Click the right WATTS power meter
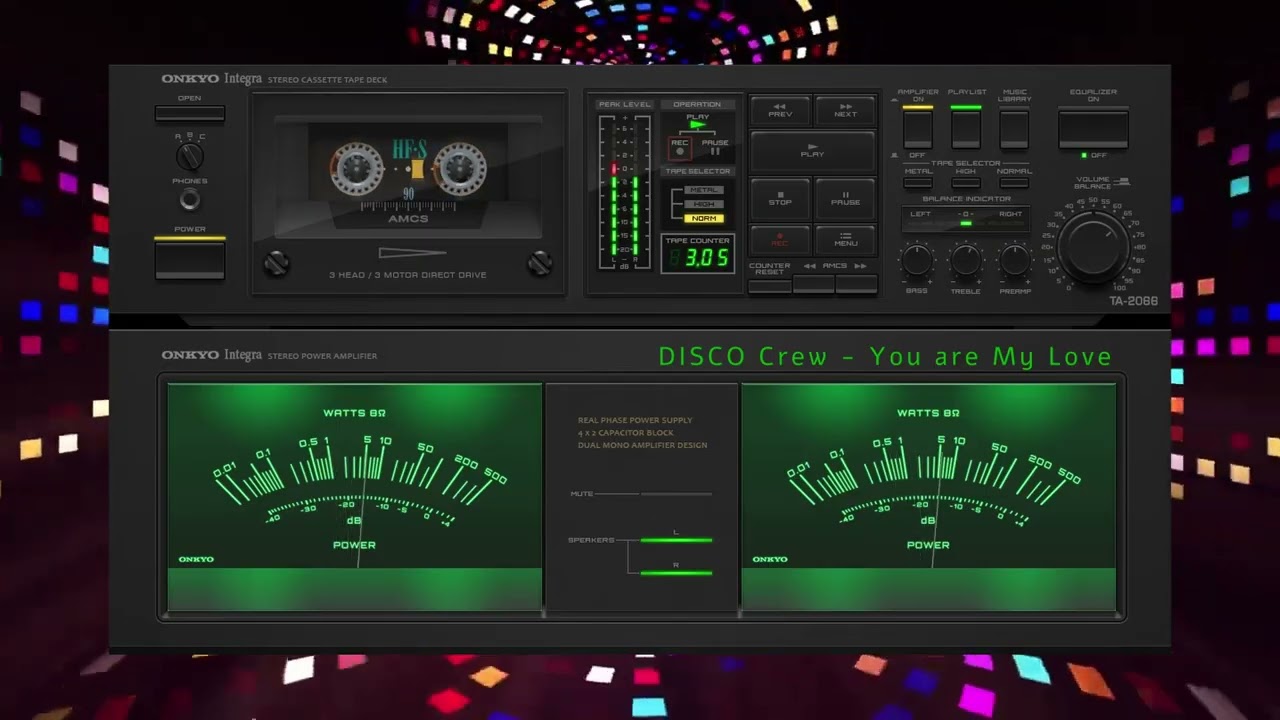This screenshot has height=720, width=1280. point(928,496)
